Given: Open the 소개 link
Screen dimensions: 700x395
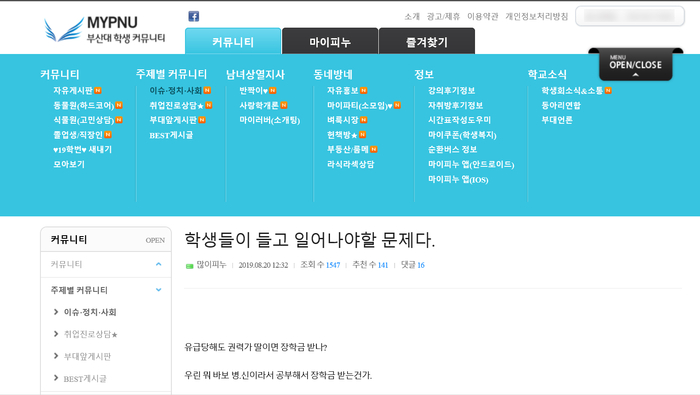Looking at the screenshot, I should [412, 17].
